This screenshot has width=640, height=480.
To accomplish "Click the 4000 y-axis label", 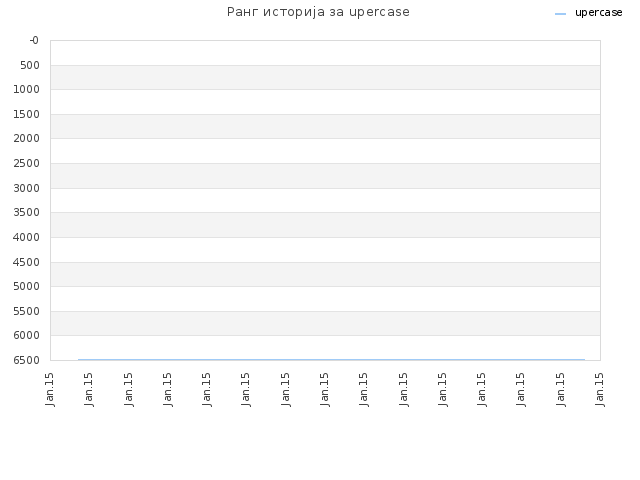I will 26,237.
